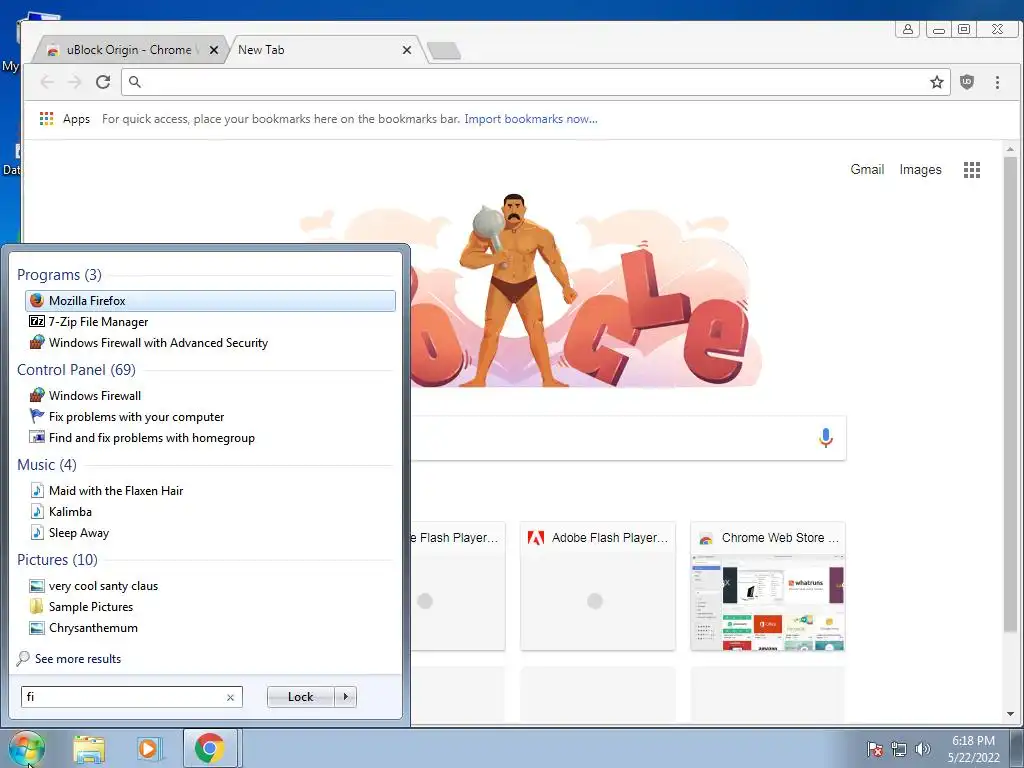
Task: Open Chrome's three-dot menu
Action: pyautogui.click(x=997, y=82)
